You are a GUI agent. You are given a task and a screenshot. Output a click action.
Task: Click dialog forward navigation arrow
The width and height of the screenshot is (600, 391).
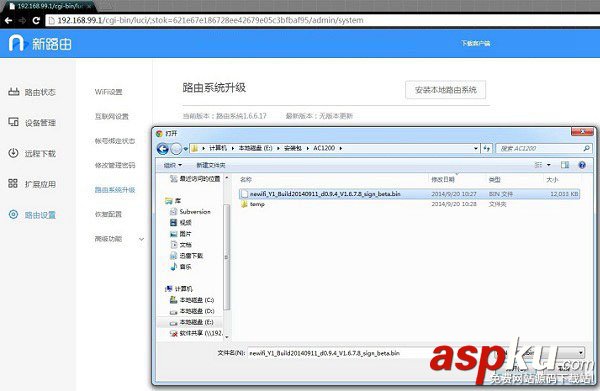coord(176,148)
